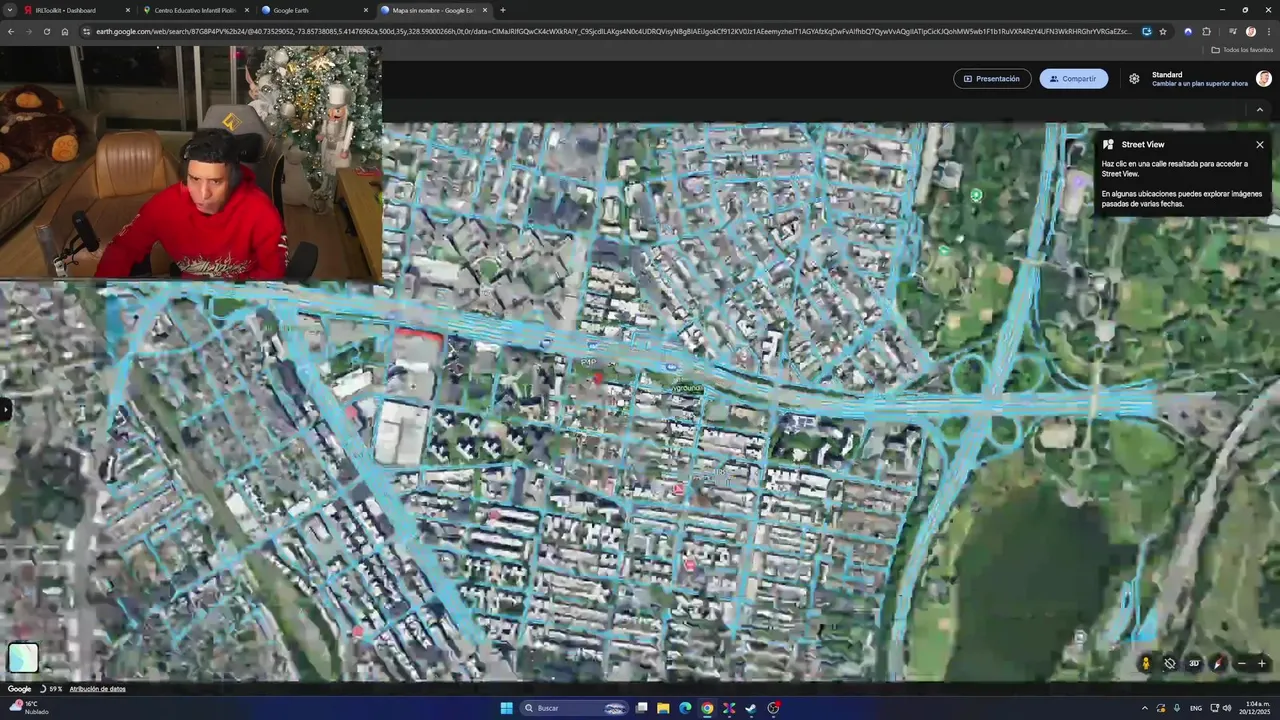This screenshot has height=720, width=1280.
Task: Open the media control icon in toolbar
Action: pos(1234,31)
